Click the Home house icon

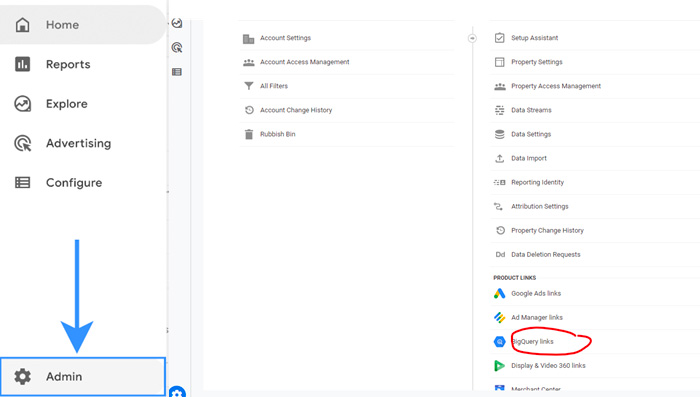point(22,25)
